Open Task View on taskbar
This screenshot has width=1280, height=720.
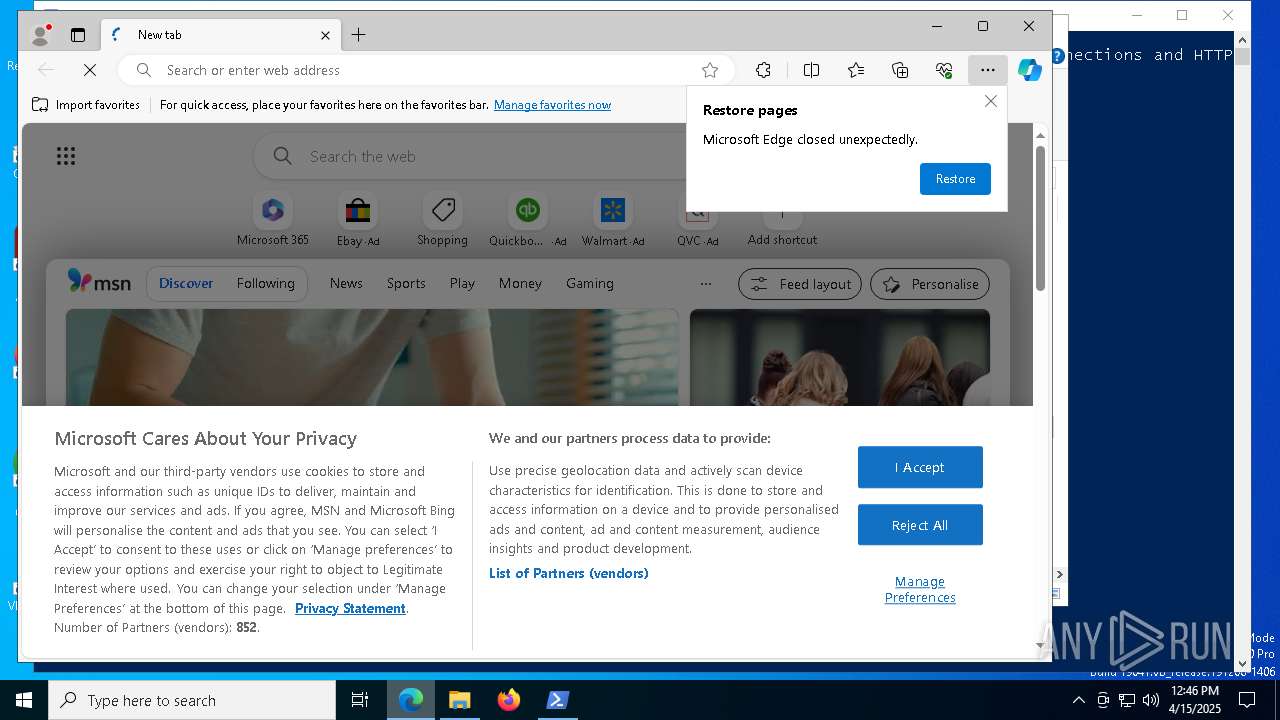360,700
